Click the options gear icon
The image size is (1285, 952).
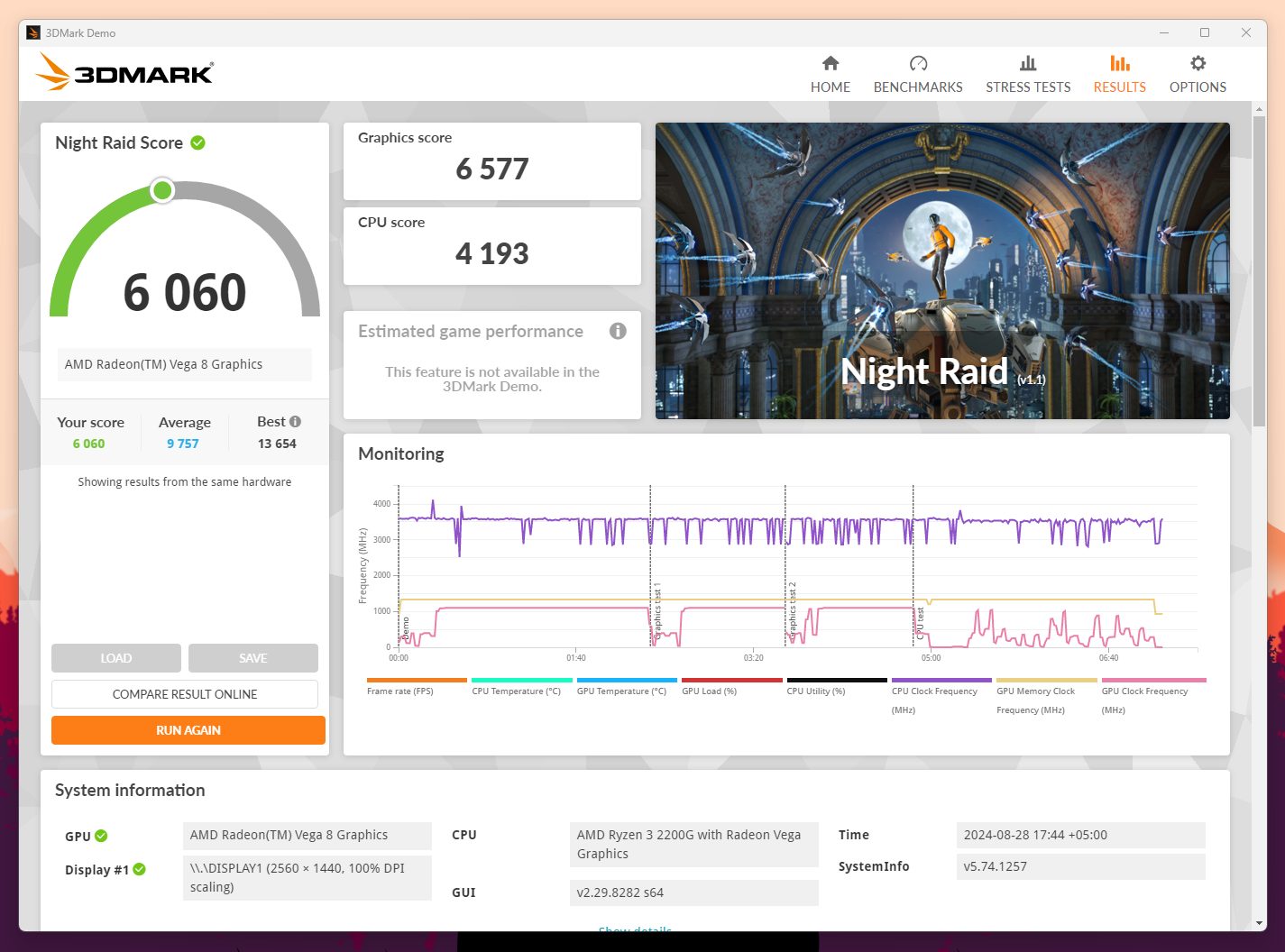1198,63
